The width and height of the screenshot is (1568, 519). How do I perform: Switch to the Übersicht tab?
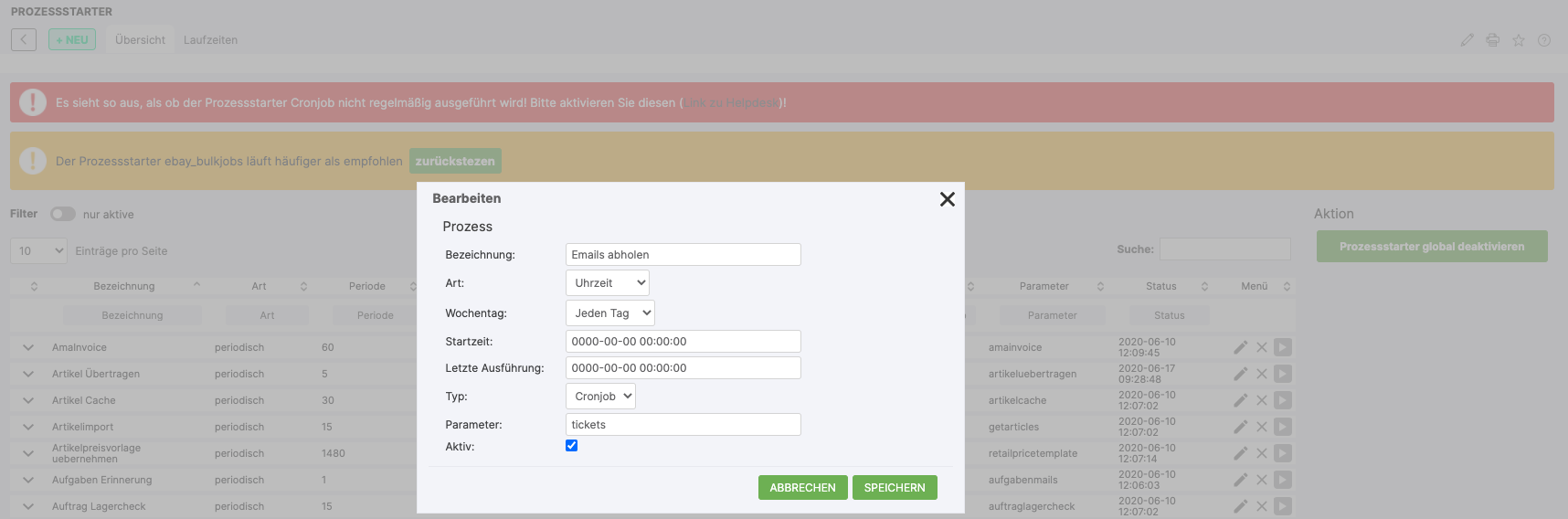[x=140, y=40]
